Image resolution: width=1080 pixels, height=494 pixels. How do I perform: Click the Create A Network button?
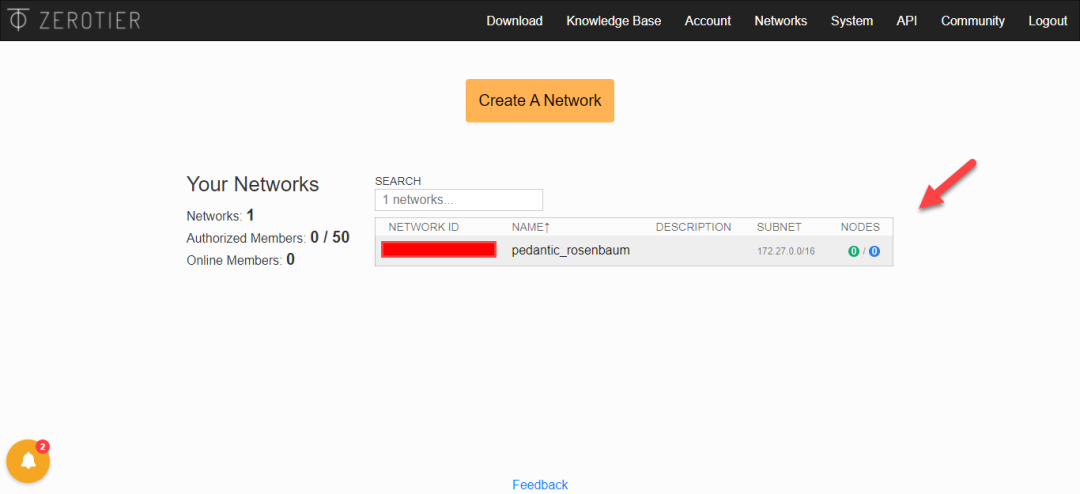click(540, 101)
